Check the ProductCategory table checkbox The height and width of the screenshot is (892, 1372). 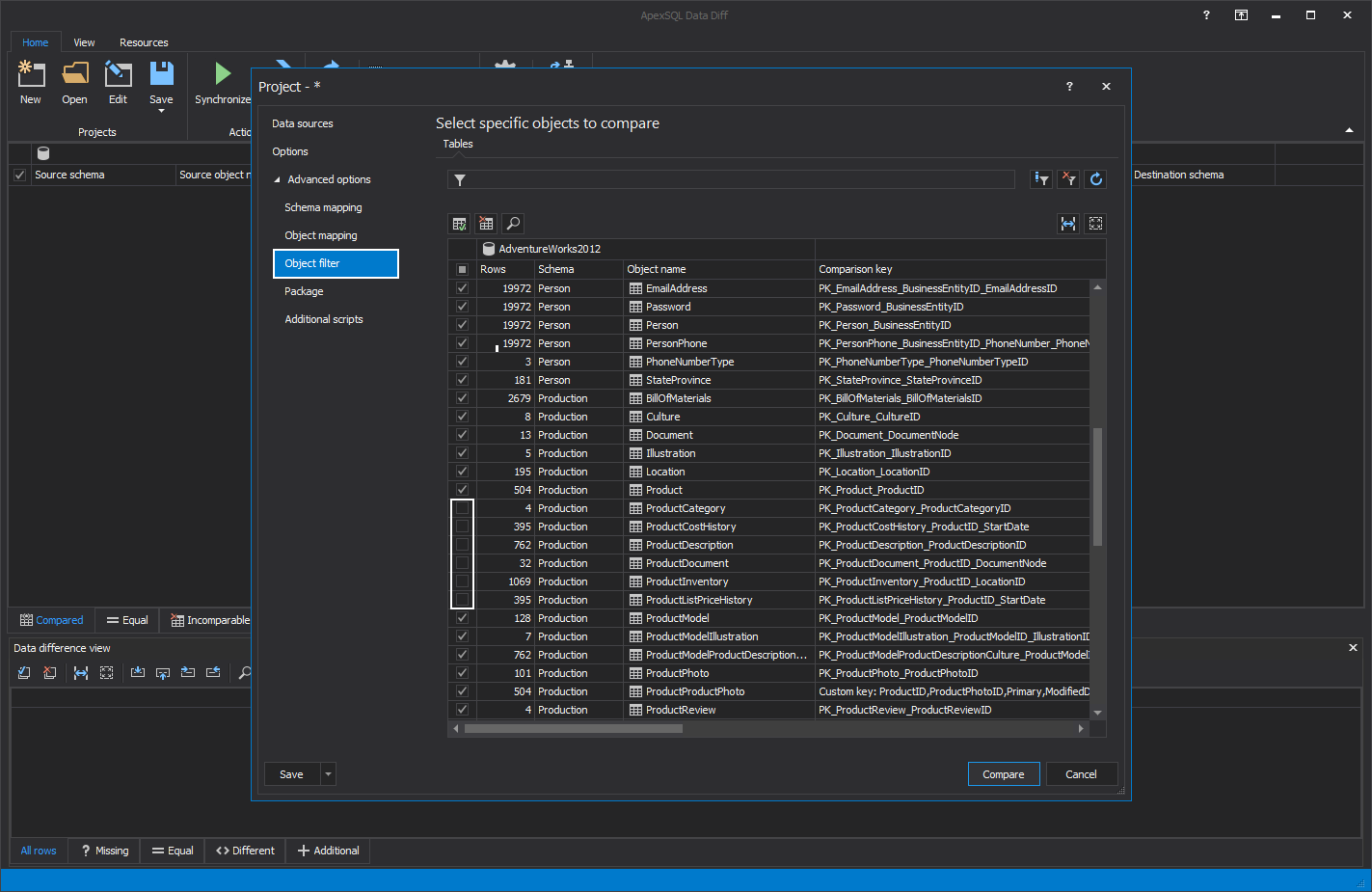462,508
